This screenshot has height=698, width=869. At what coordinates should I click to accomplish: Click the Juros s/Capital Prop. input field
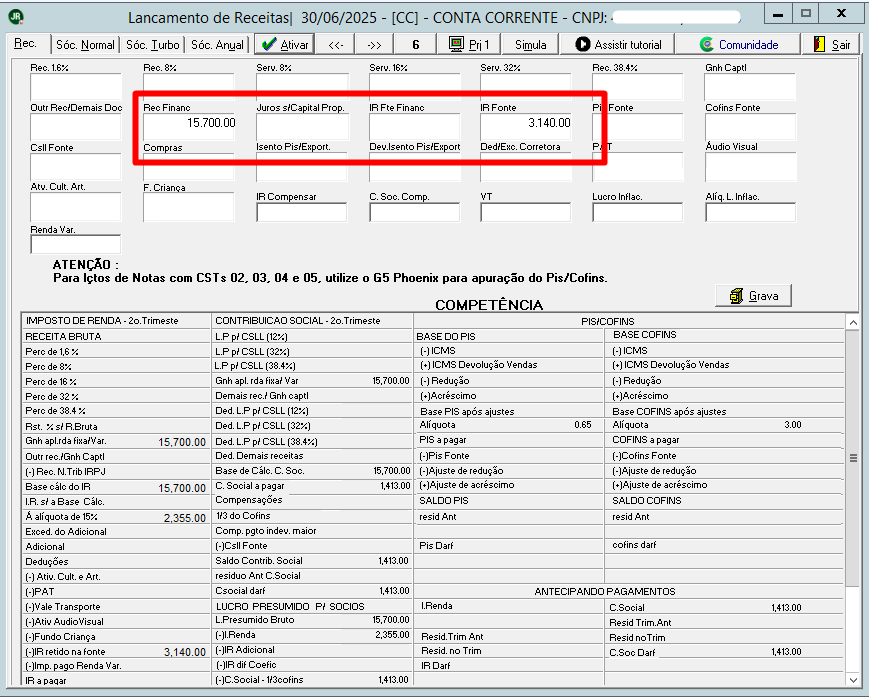[303, 127]
